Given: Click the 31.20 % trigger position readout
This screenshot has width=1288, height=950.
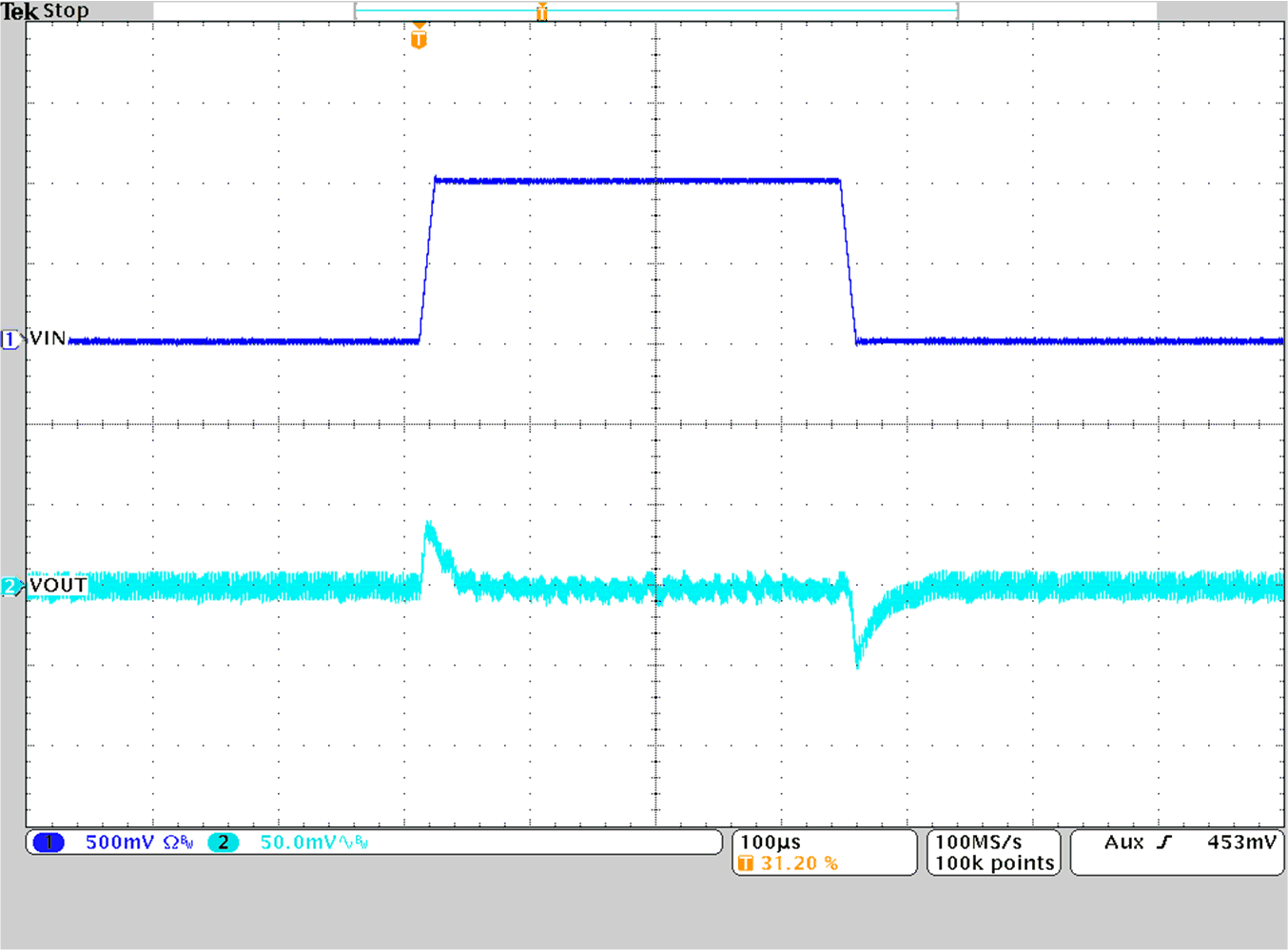Looking at the screenshot, I should [799, 863].
